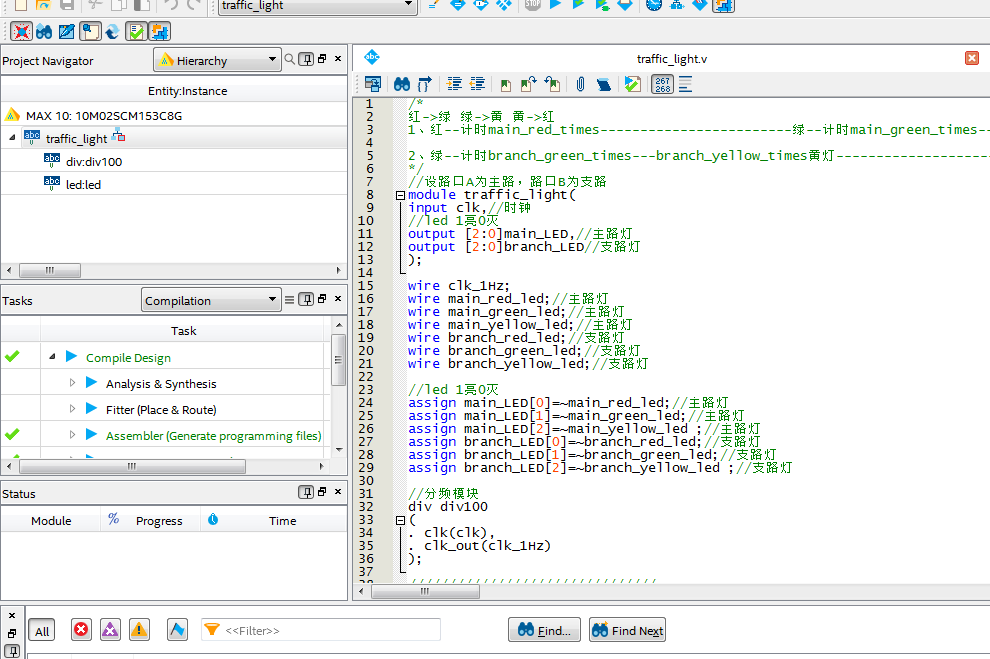
Task: Click the Find Next button
Action: 627,631
